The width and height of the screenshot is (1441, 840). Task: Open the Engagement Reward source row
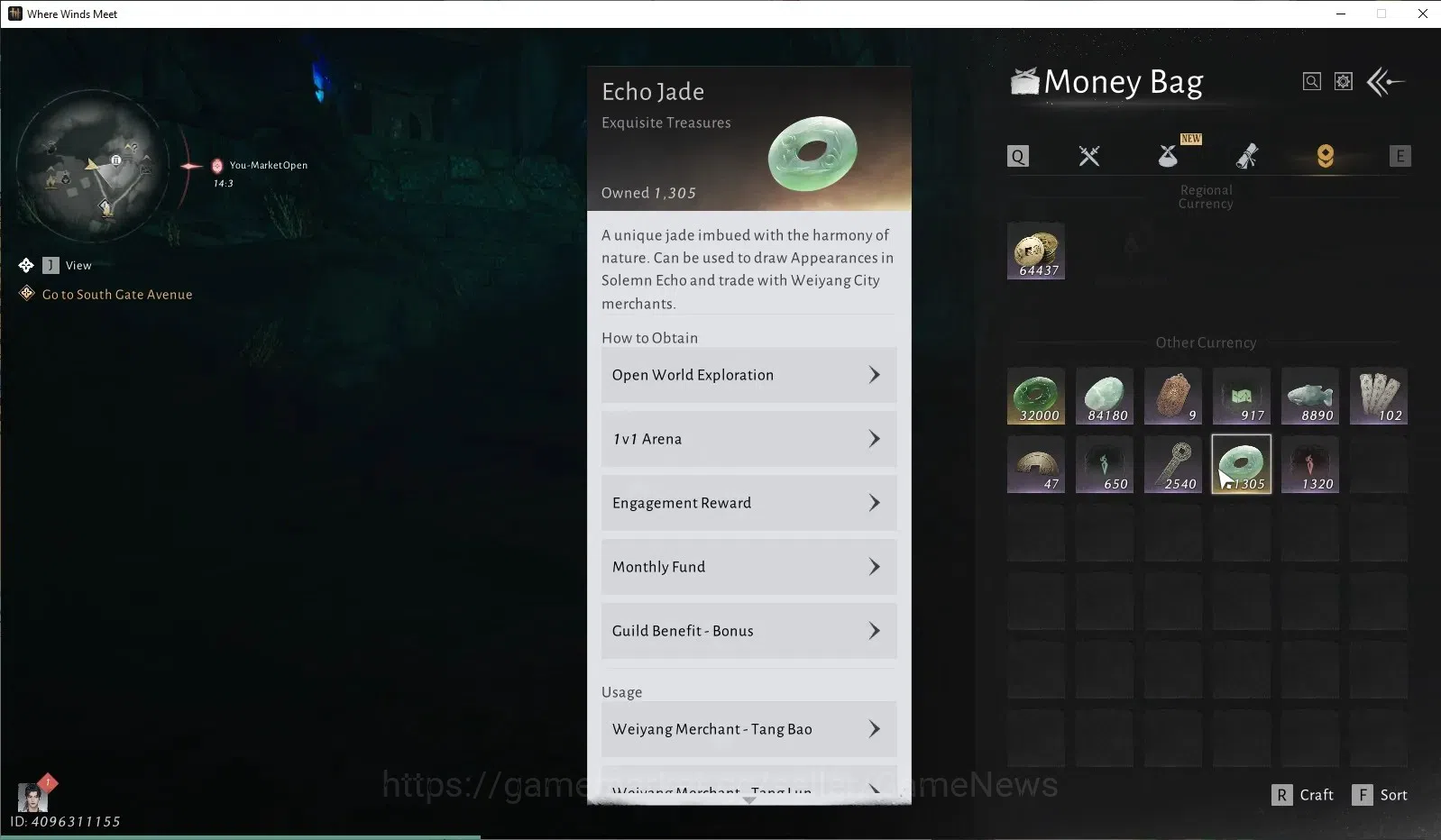pos(748,503)
